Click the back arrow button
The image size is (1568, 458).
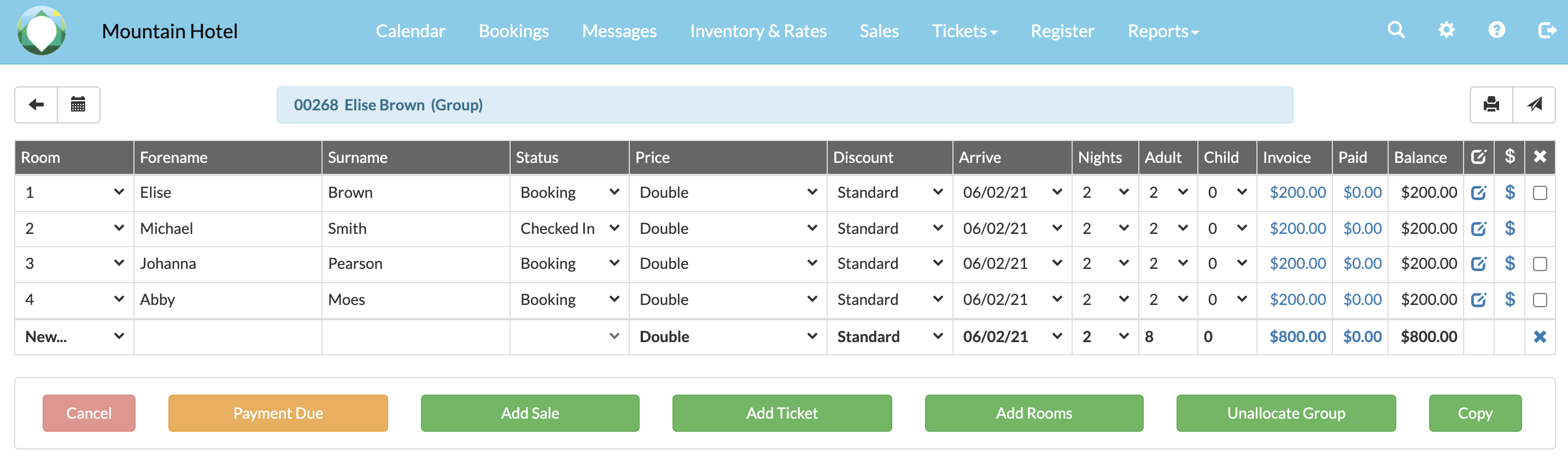[x=36, y=104]
